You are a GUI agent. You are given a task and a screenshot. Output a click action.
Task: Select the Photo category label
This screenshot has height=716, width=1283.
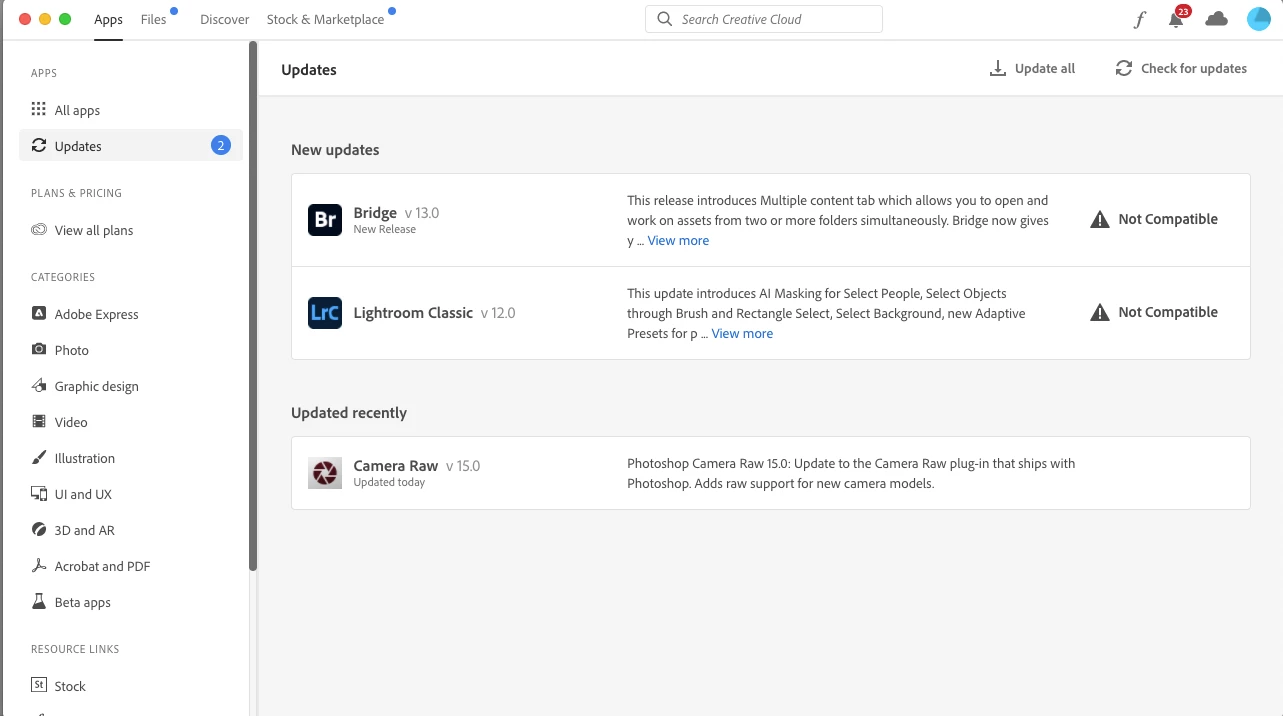pyautogui.click(x=72, y=350)
